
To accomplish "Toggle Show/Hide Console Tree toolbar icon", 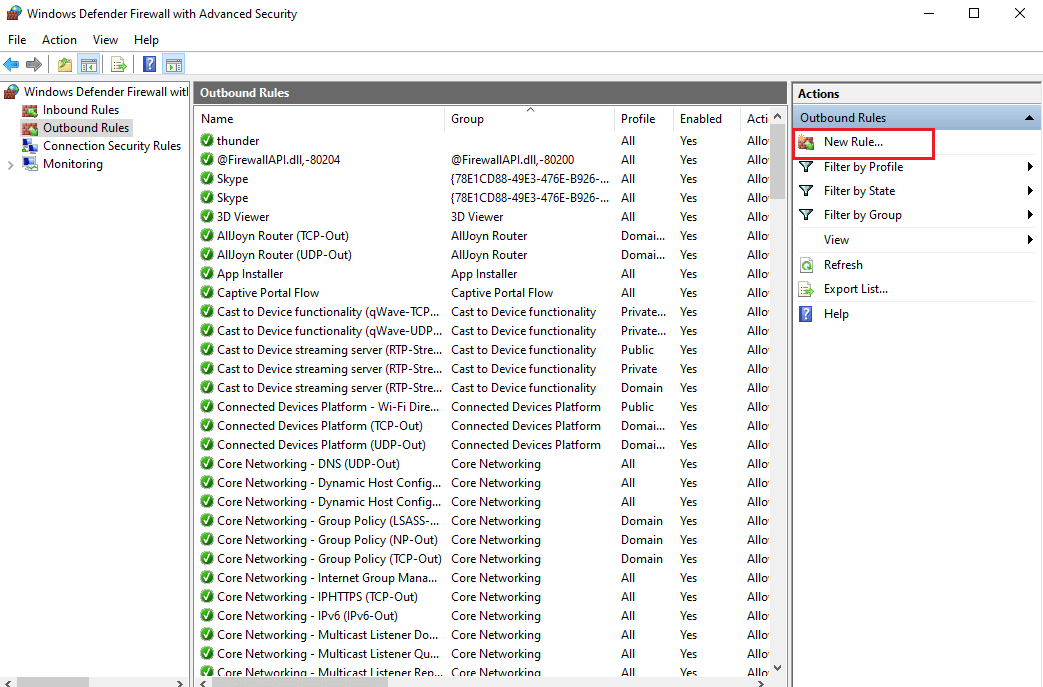I will pos(88,65).
